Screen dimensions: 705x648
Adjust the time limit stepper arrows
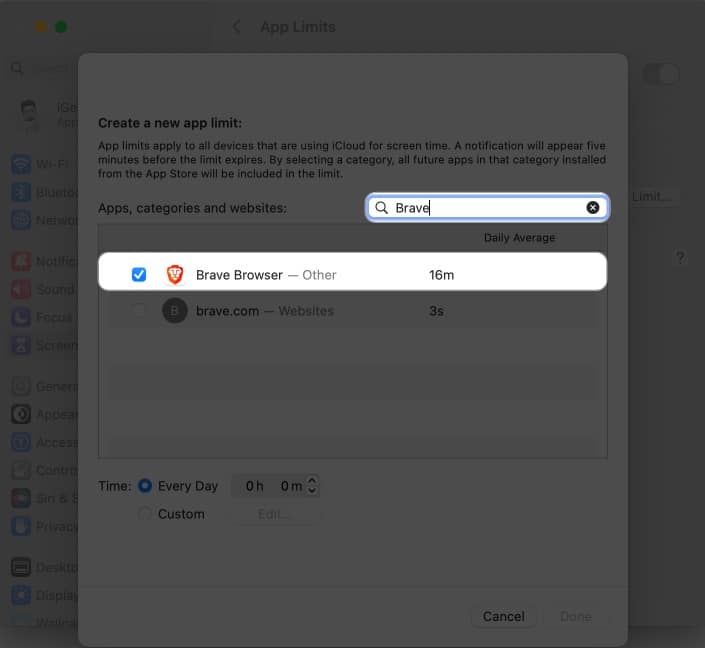click(312, 485)
